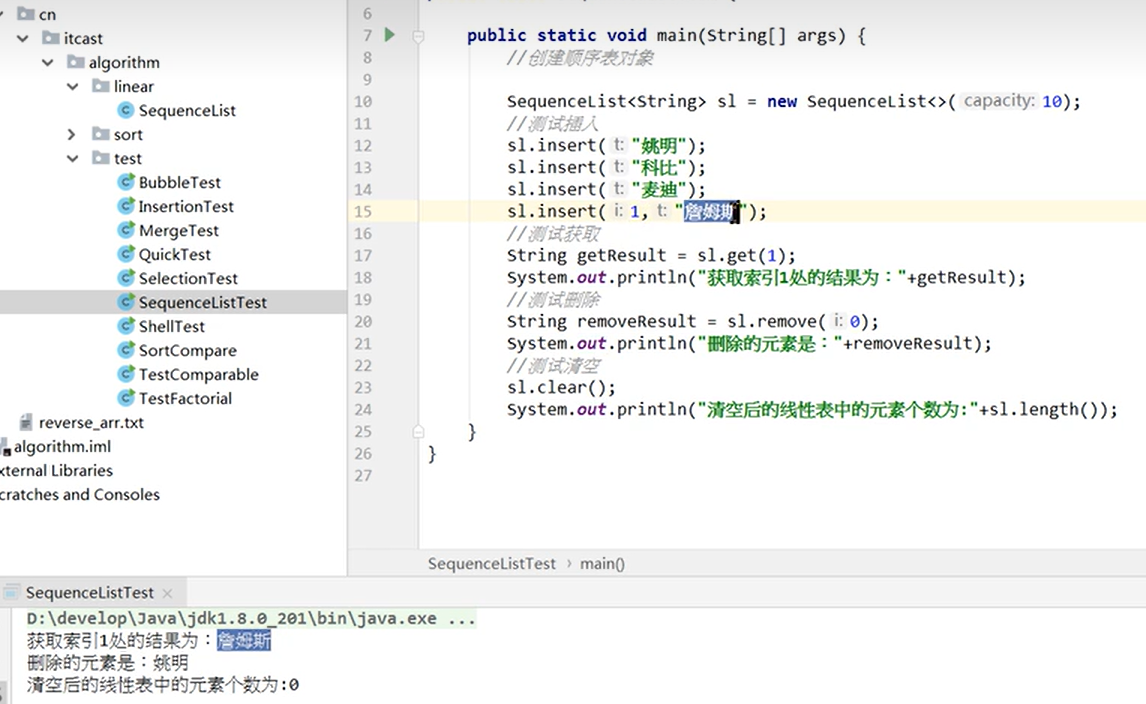Open the TestFactorial class file
The width and height of the screenshot is (1146, 704).
pyautogui.click(x=186, y=398)
